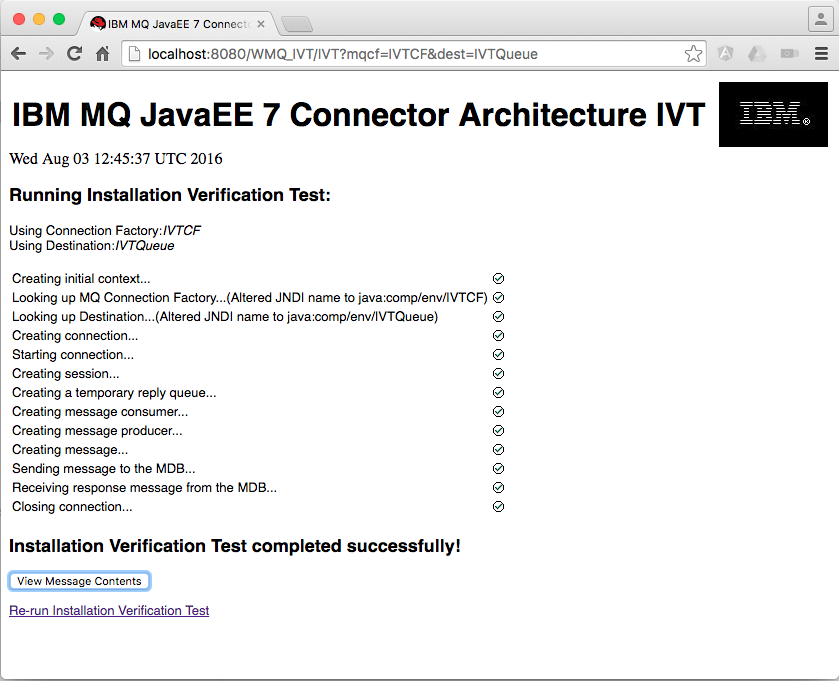Image resolution: width=839 pixels, height=681 pixels.
Task: Open the Angular extension icon
Action: (725, 53)
